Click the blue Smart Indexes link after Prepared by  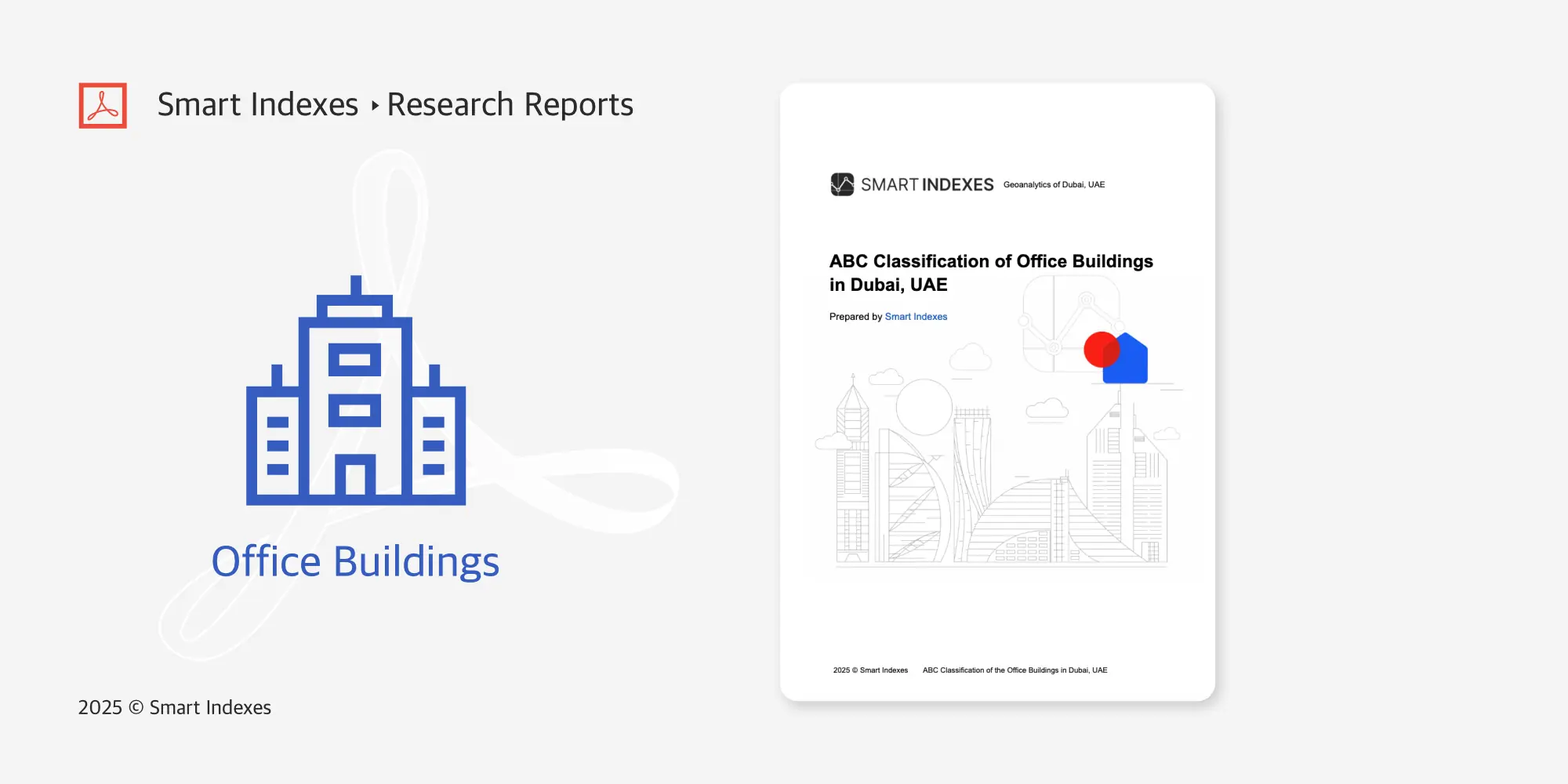click(916, 317)
